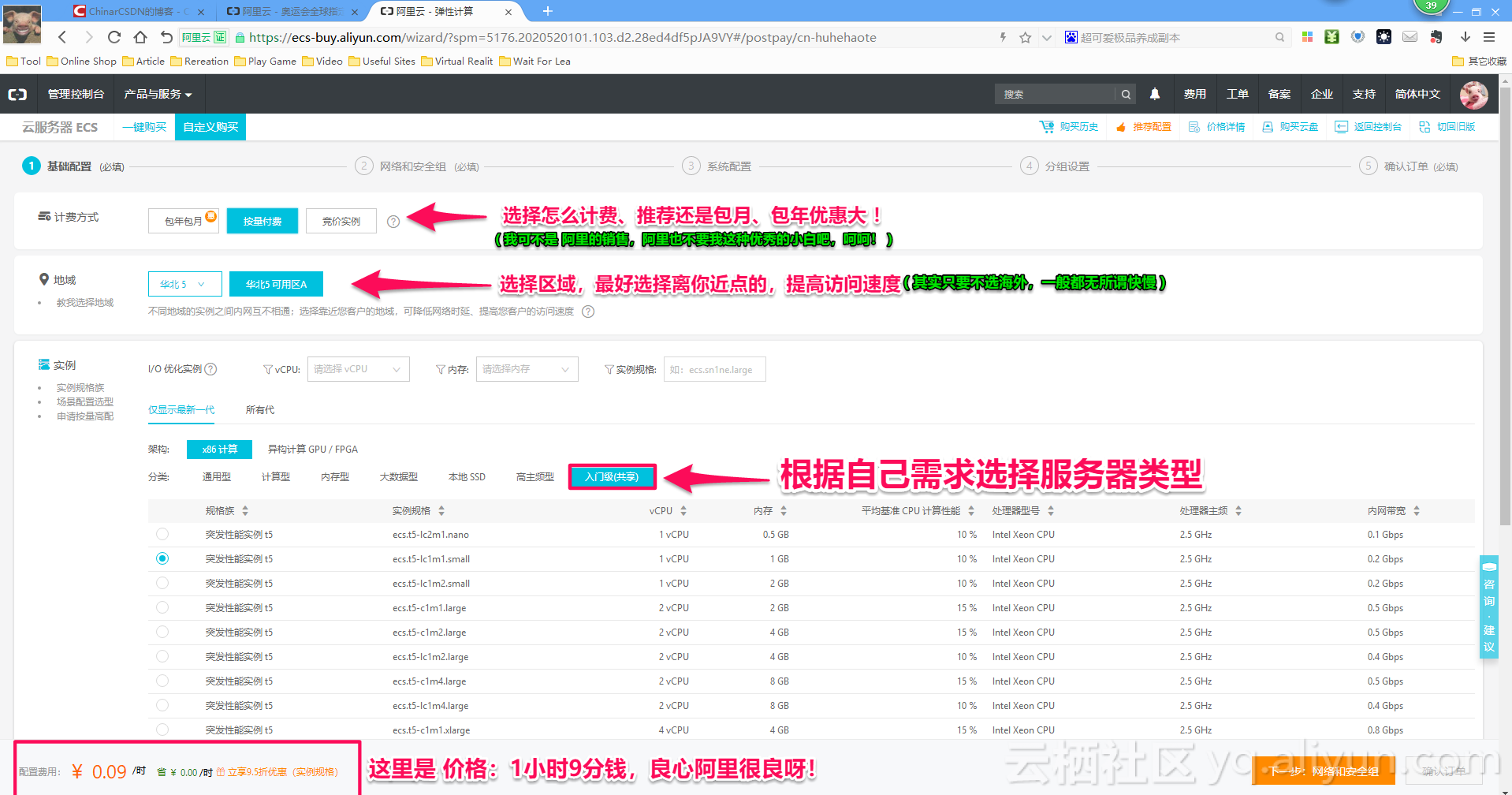This screenshot has width=1512, height=795.
Task: Select 仅显示最新一代 tab
Action: pyautogui.click(x=181, y=409)
